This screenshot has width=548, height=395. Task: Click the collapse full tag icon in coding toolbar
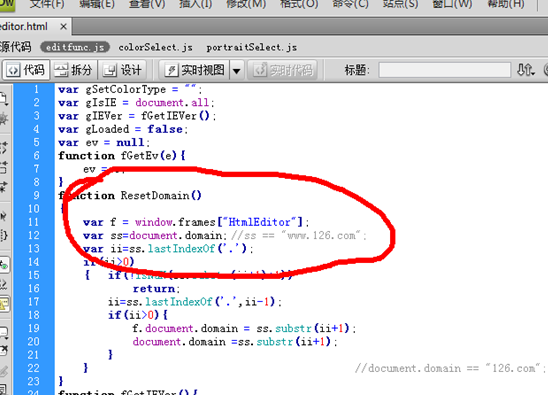[3, 148]
